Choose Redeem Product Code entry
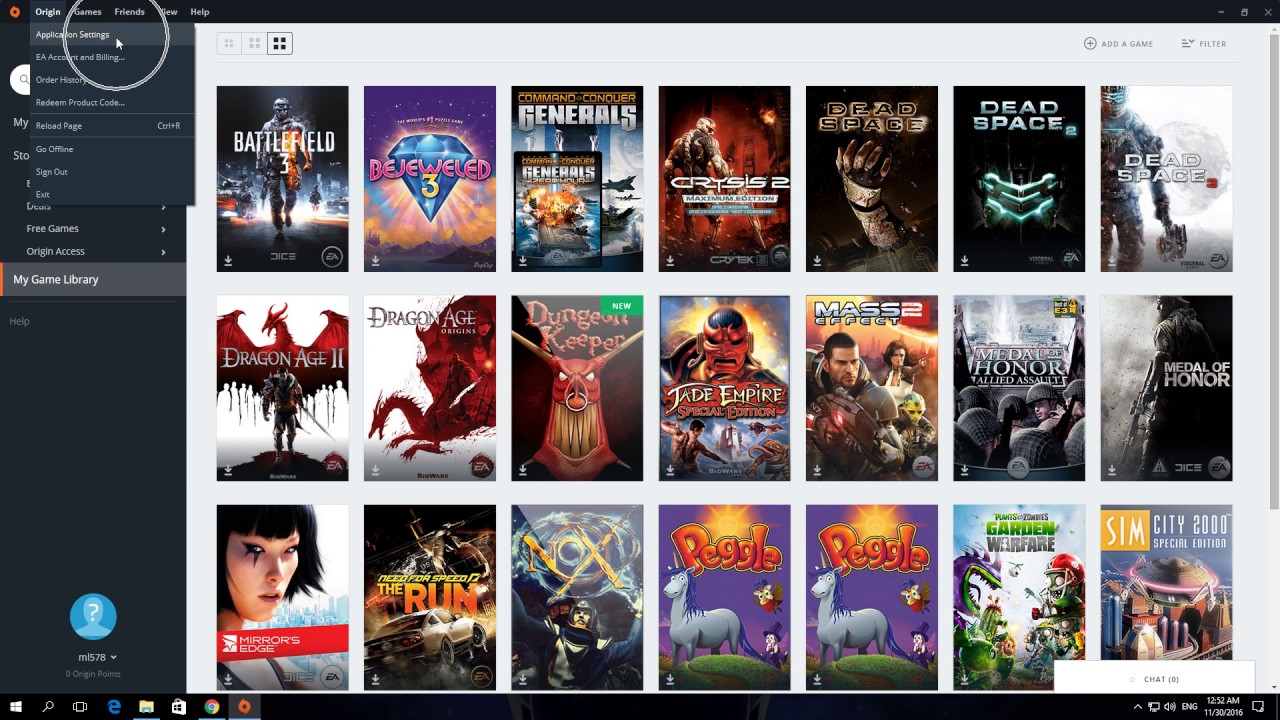1280x720 pixels. point(112,102)
